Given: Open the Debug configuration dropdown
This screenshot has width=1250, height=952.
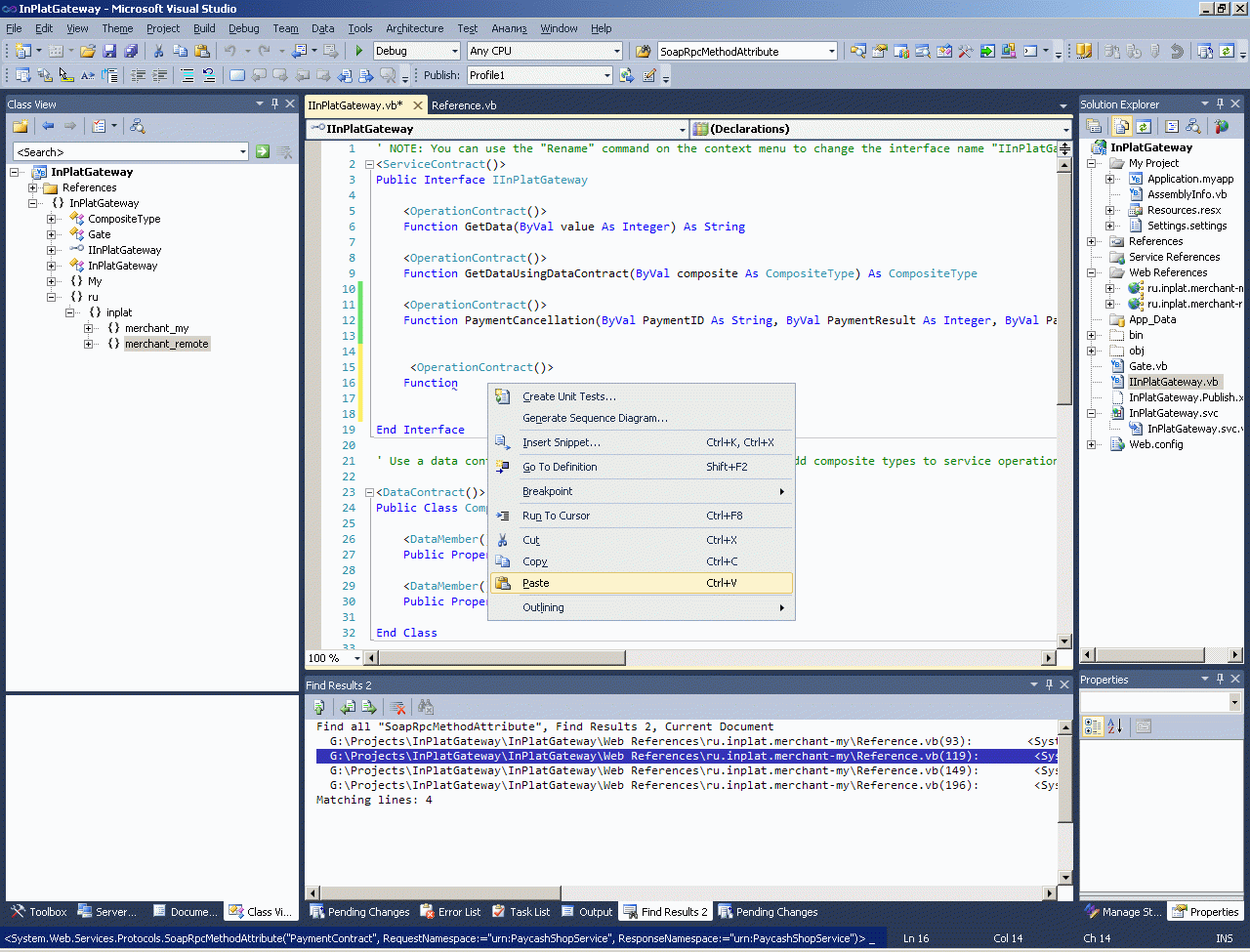Looking at the screenshot, I should click(454, 51).
